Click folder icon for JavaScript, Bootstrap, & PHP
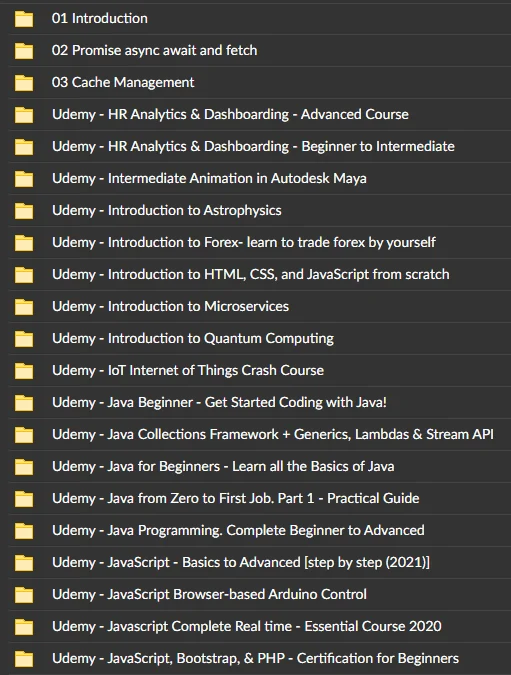Screen dimensions: 511x675 [24, 659]
